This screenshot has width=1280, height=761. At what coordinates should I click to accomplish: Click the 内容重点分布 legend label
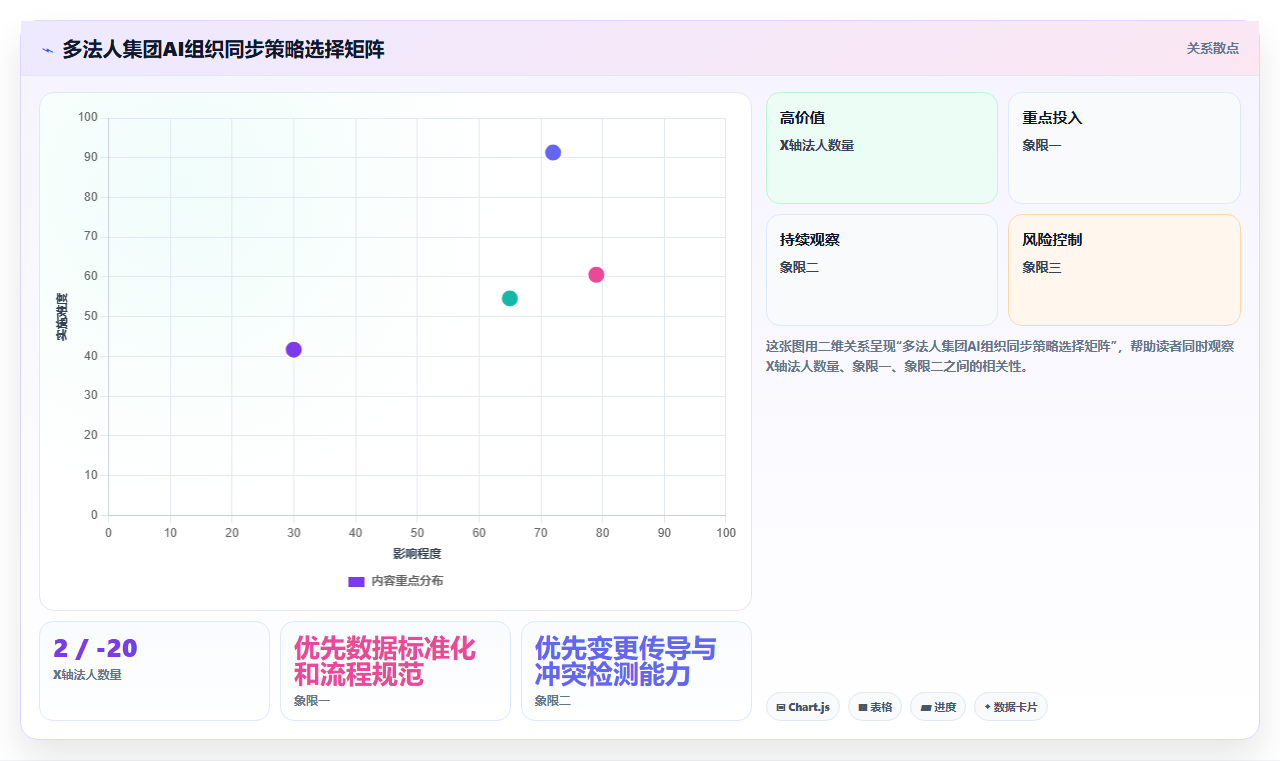click(x=407, y=581)
